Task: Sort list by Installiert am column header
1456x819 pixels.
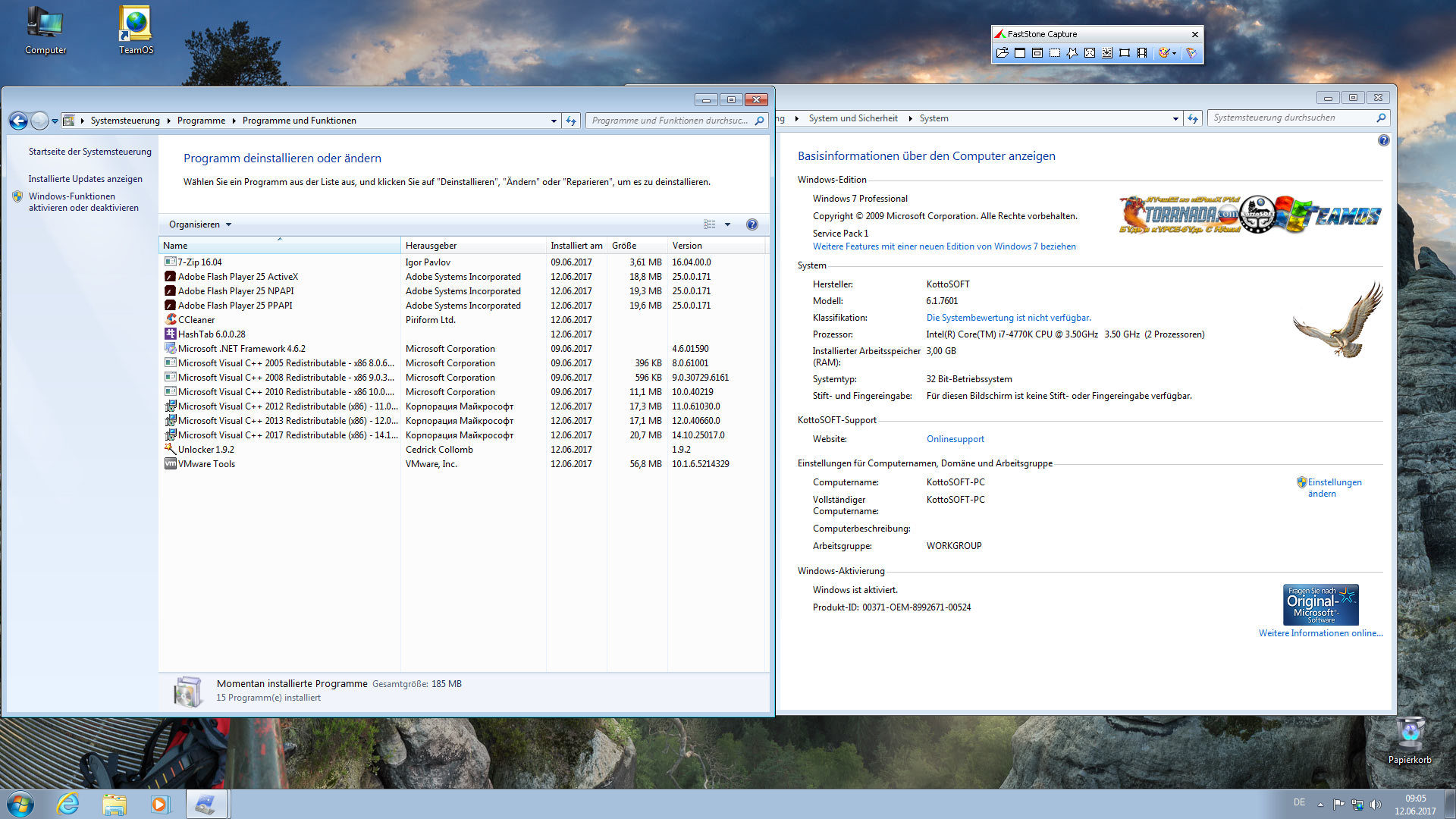Action: (576, 246)
